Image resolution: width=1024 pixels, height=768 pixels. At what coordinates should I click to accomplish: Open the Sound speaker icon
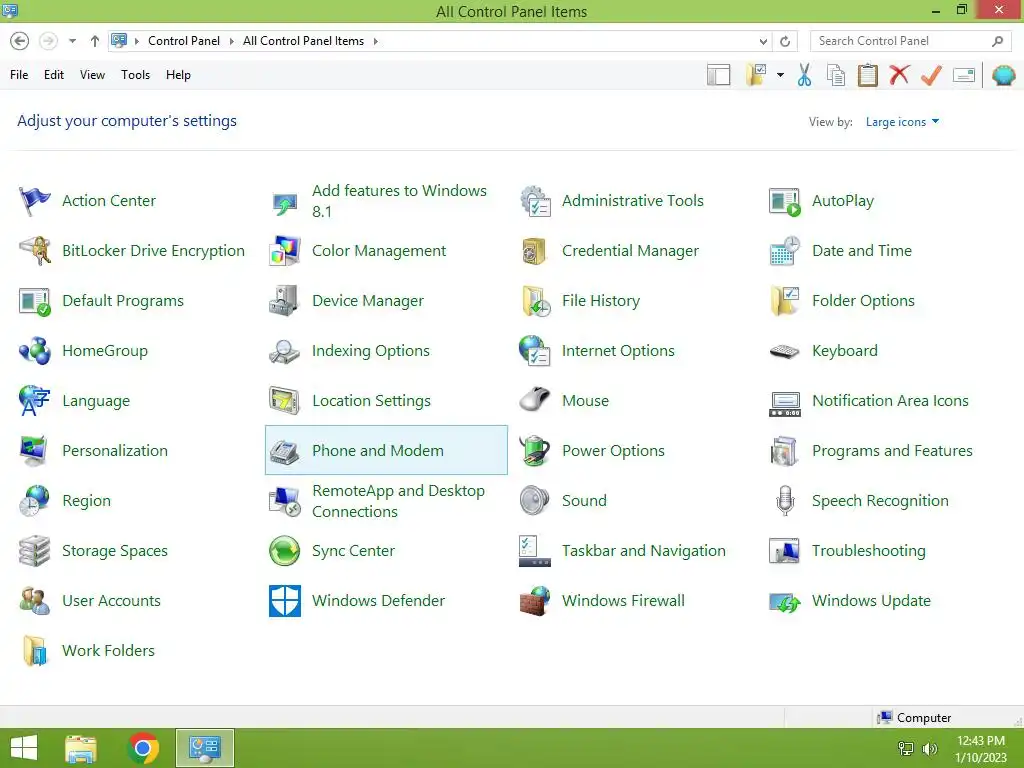point(535,501)
